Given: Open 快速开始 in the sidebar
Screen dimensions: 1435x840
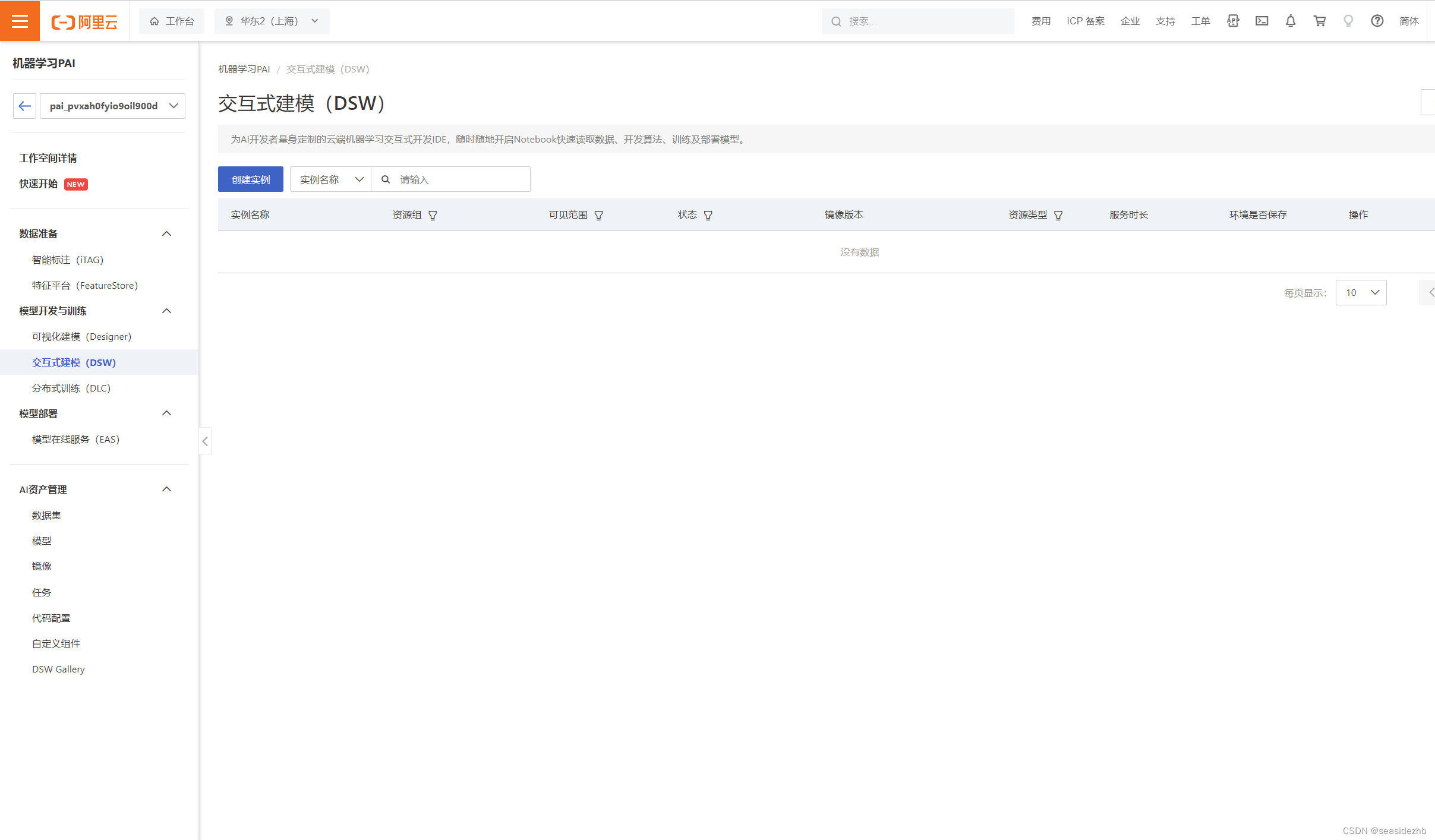Looking at the screenshot, I should (x=38, y=184).
